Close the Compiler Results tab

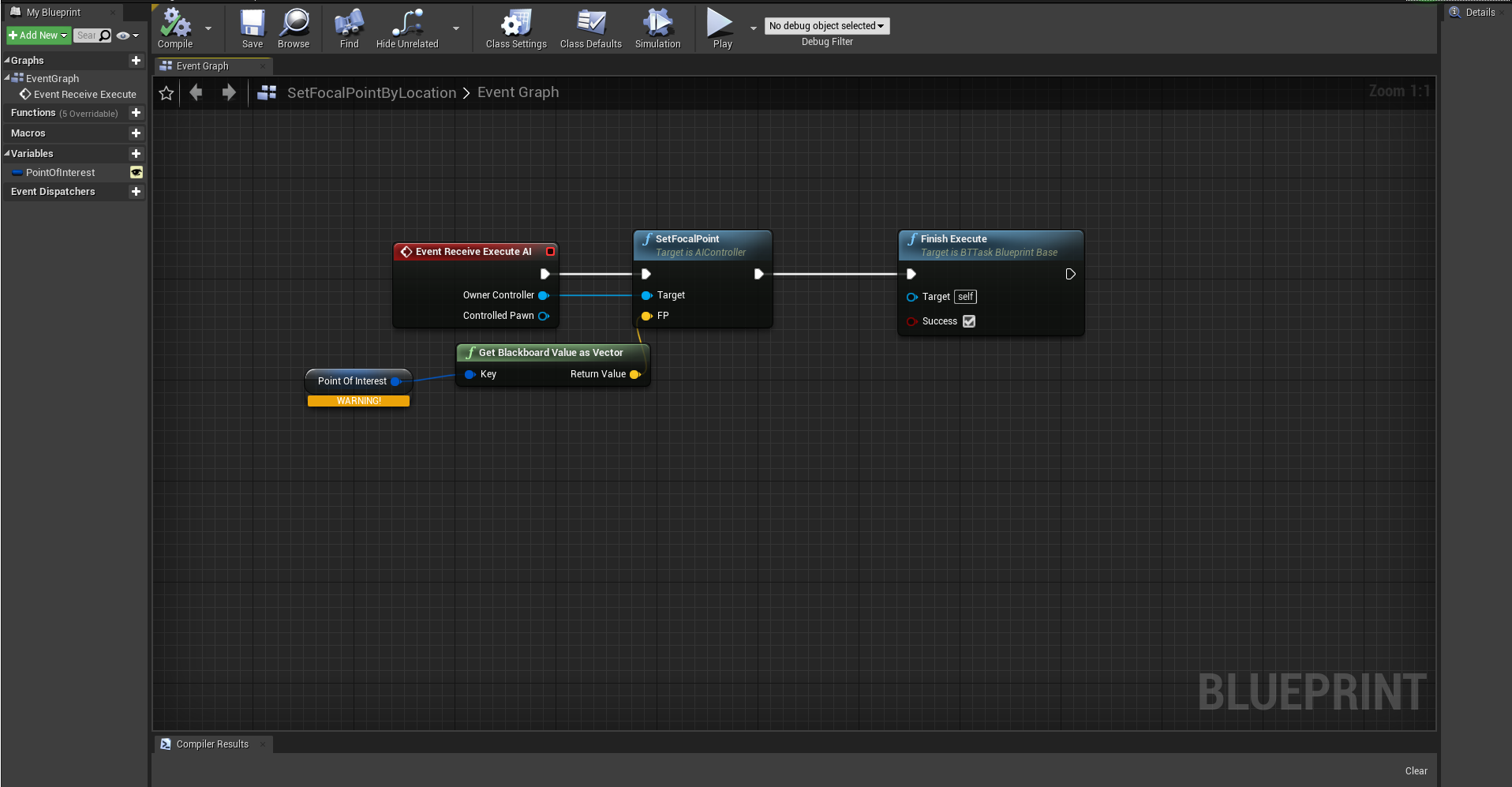point(263,744)
